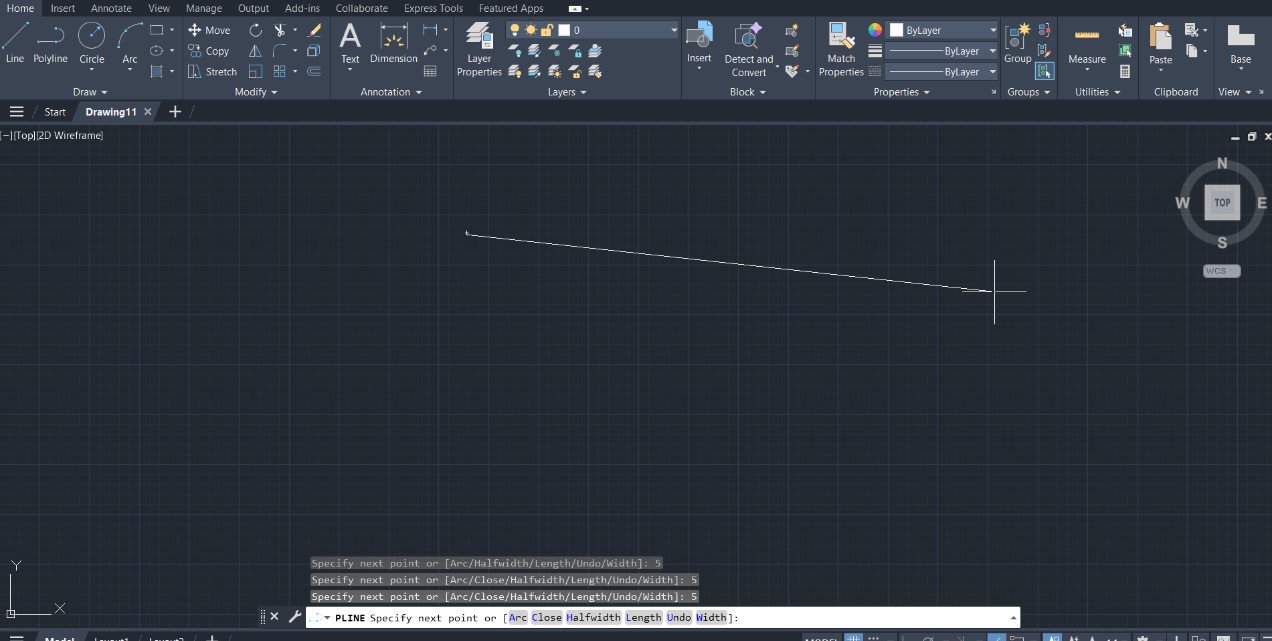Click the Detect and Convert tool
This screenshot has height=641, width=1272.
coord(748,48)
